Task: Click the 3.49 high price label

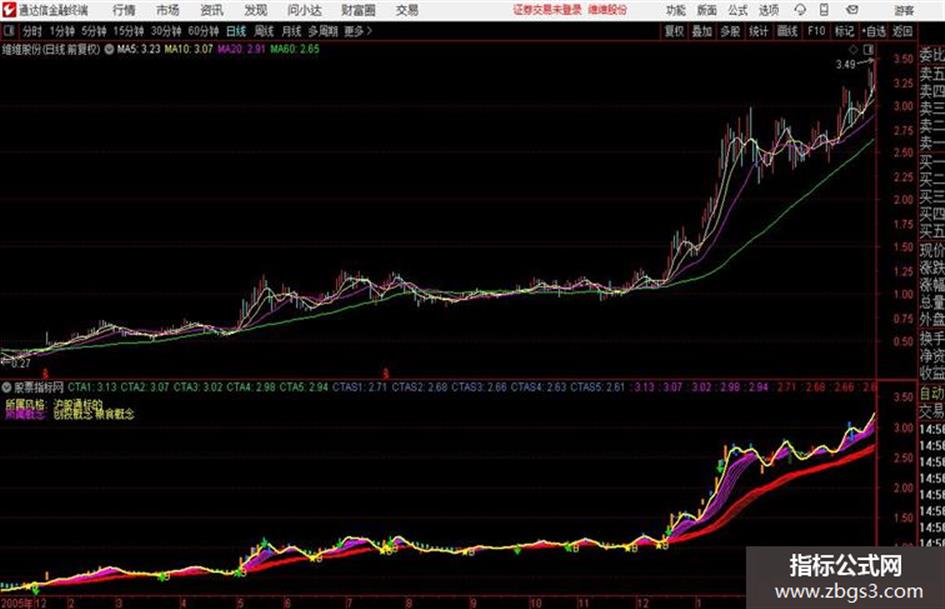Action: (846, 65)
